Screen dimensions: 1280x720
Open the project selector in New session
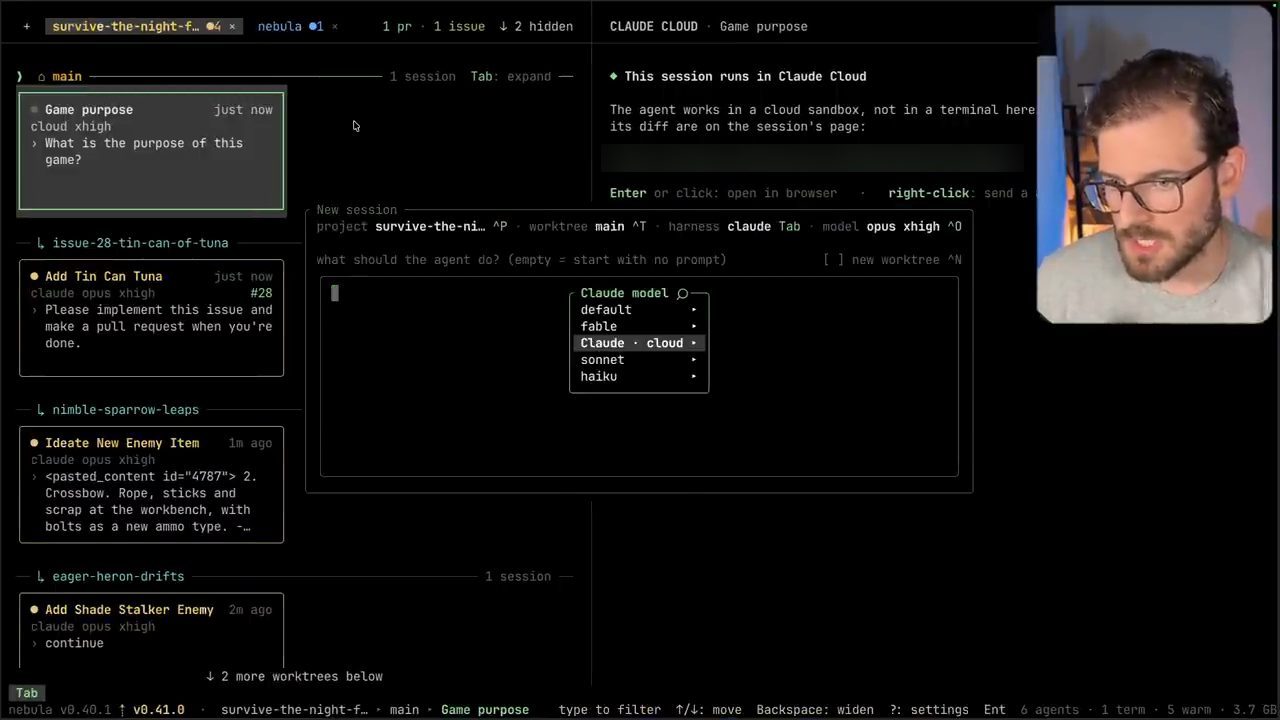(412, 227)
